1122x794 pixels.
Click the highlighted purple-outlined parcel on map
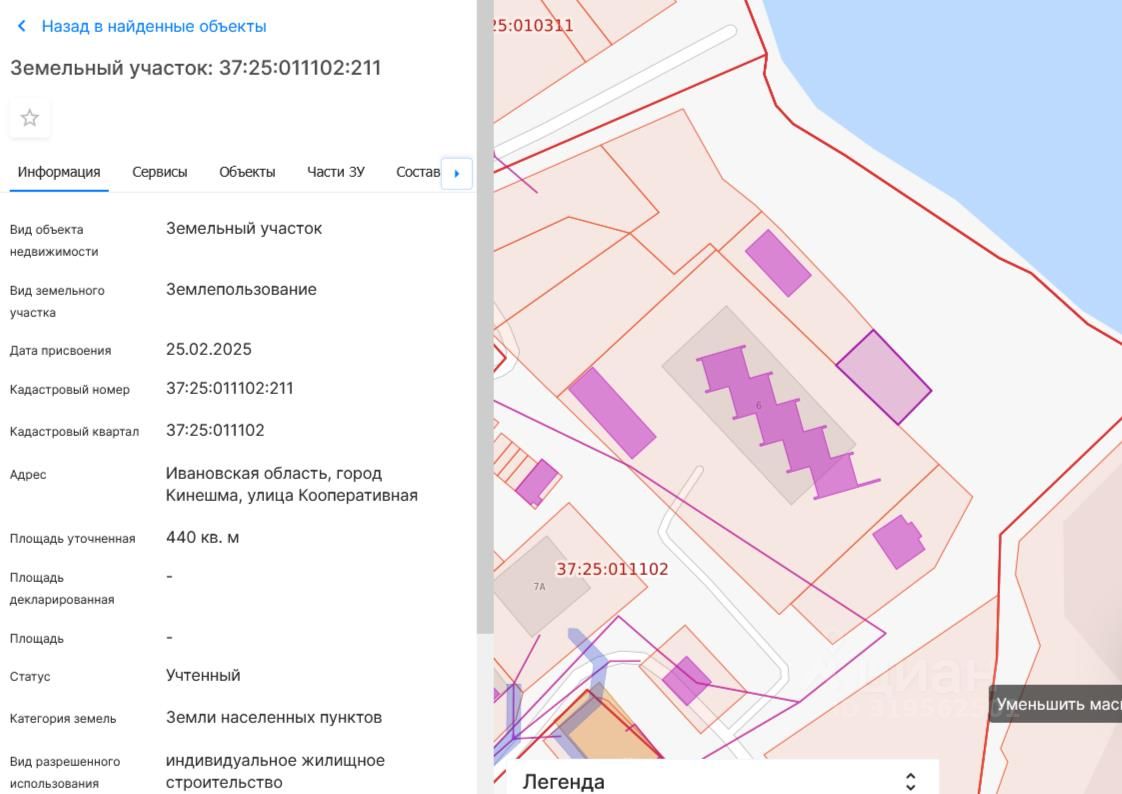point(884,377)
